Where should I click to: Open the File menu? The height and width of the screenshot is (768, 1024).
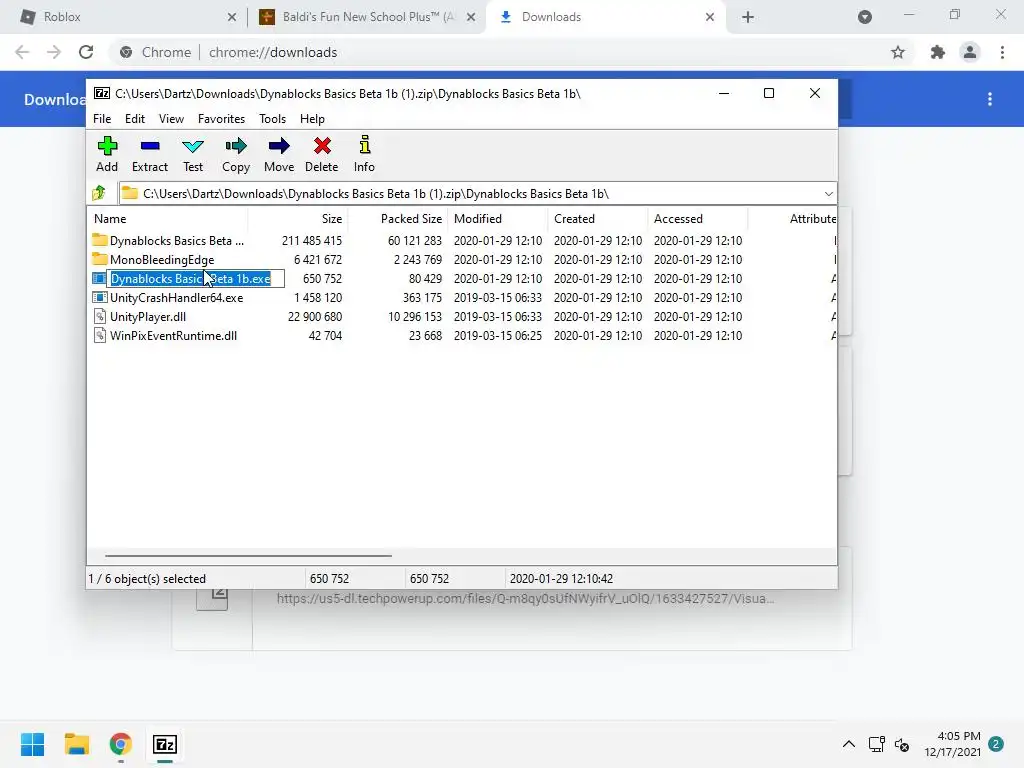102,119
